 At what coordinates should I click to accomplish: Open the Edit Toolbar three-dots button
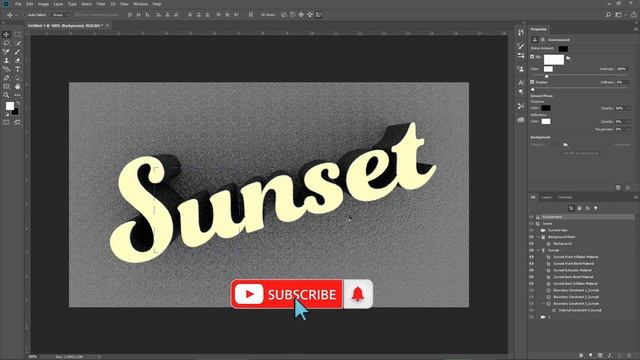tap(18, 95)
